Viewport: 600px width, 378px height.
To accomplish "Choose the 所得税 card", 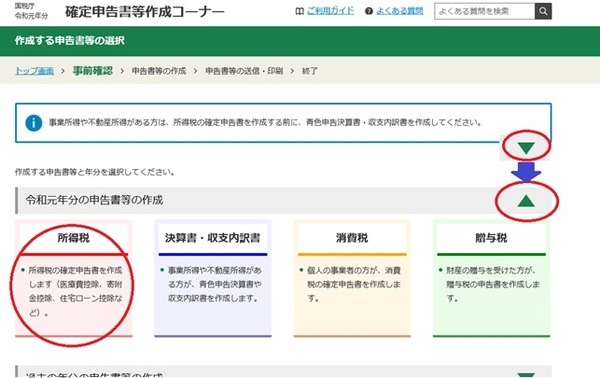I will coord(74,278).
